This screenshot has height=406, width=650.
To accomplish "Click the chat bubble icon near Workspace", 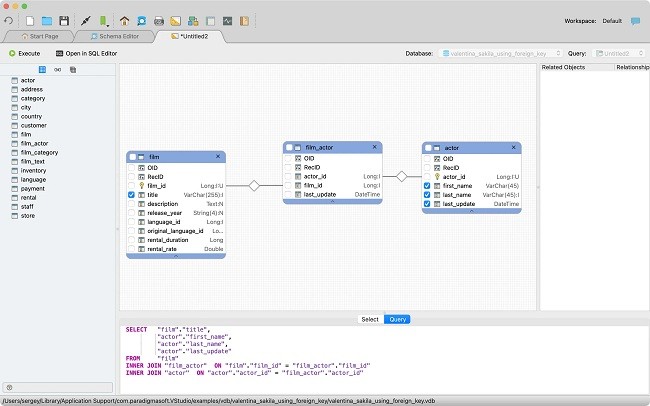I will [635, 20].
